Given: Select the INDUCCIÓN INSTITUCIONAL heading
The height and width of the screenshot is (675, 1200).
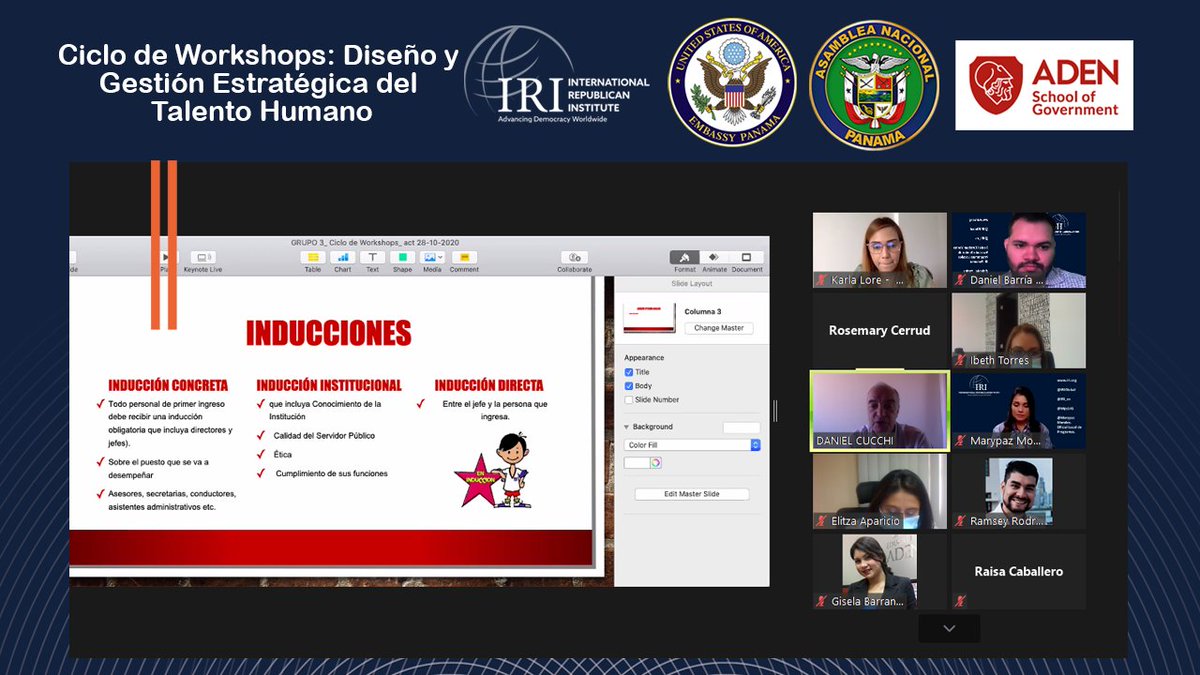Looking at the screenshot, I should (x=329, y=385).
